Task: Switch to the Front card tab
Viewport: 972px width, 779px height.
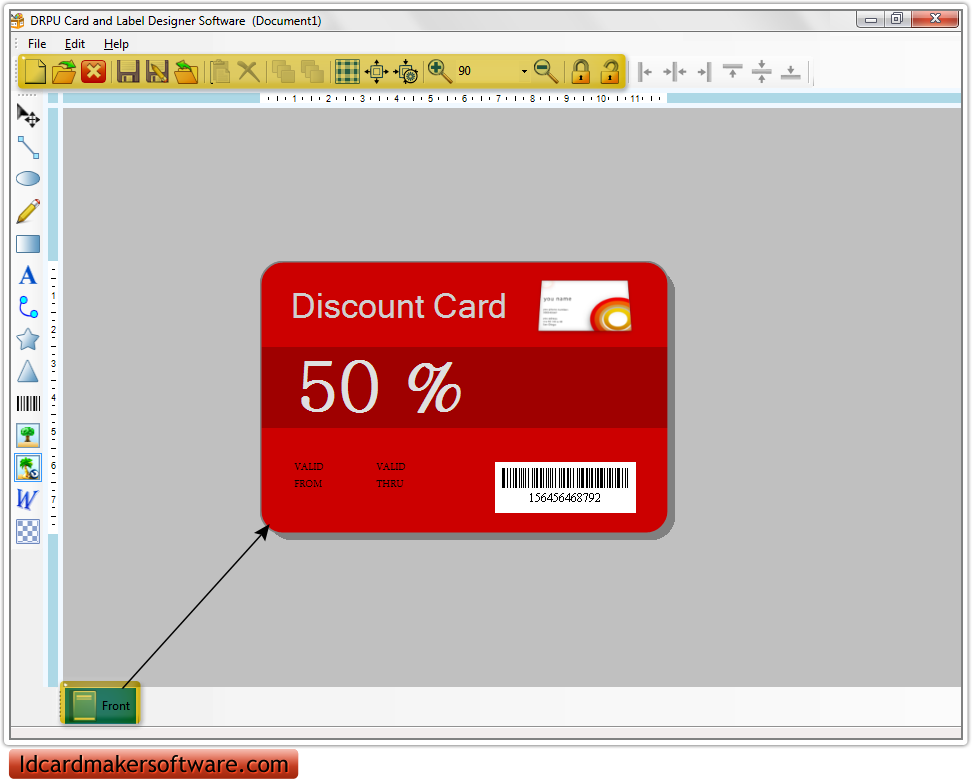Action: click(x=100, y=704)
